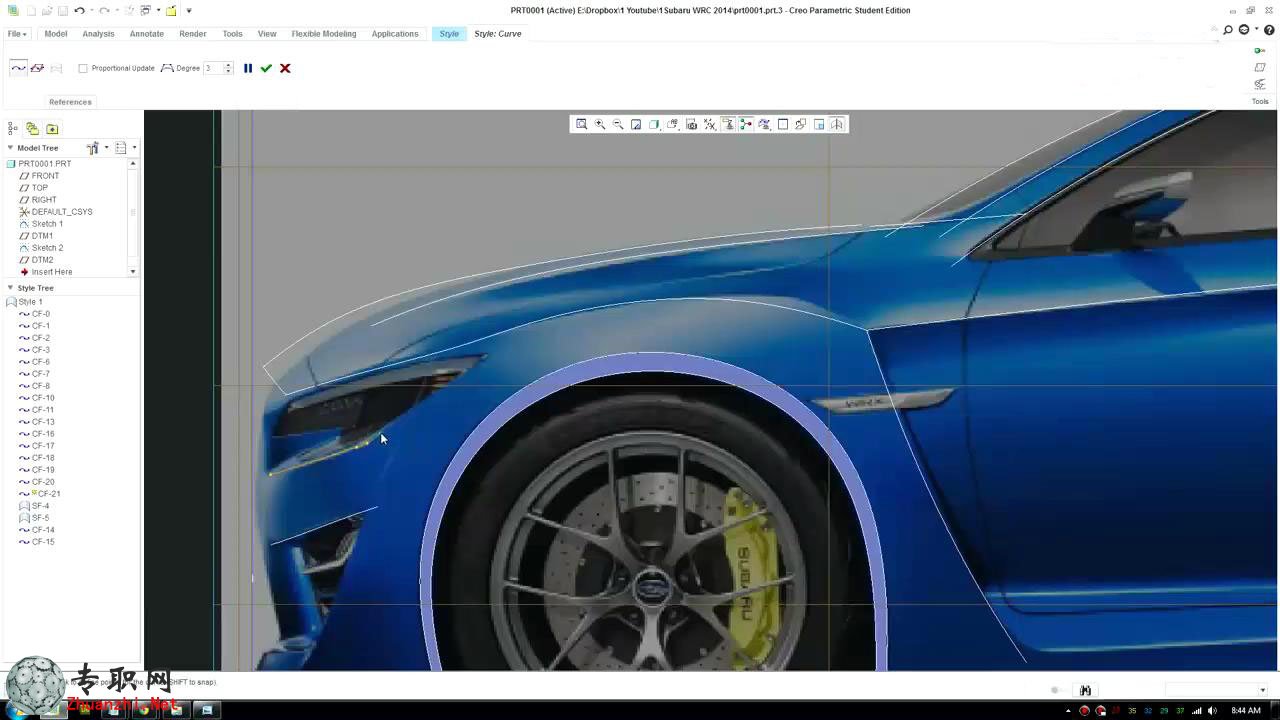The image size is (1280, 720).
Task: Select the planar curve type icon
Action: pyautogui.click(x=37, y=68)
